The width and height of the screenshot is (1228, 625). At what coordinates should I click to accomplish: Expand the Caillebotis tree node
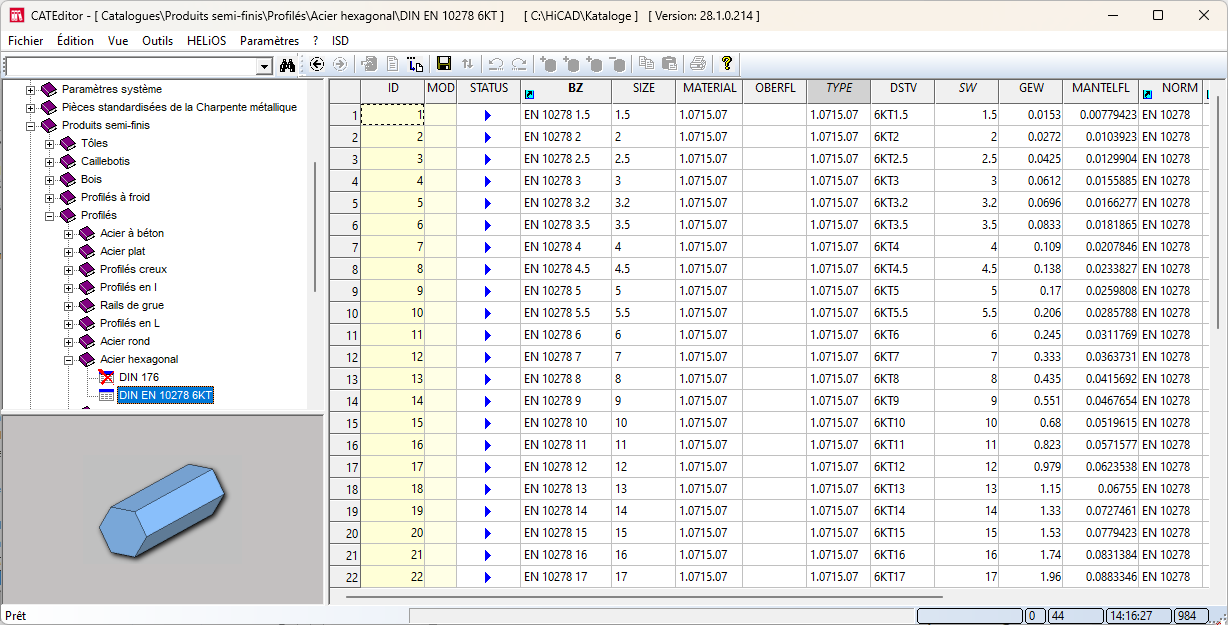point(49,161)
